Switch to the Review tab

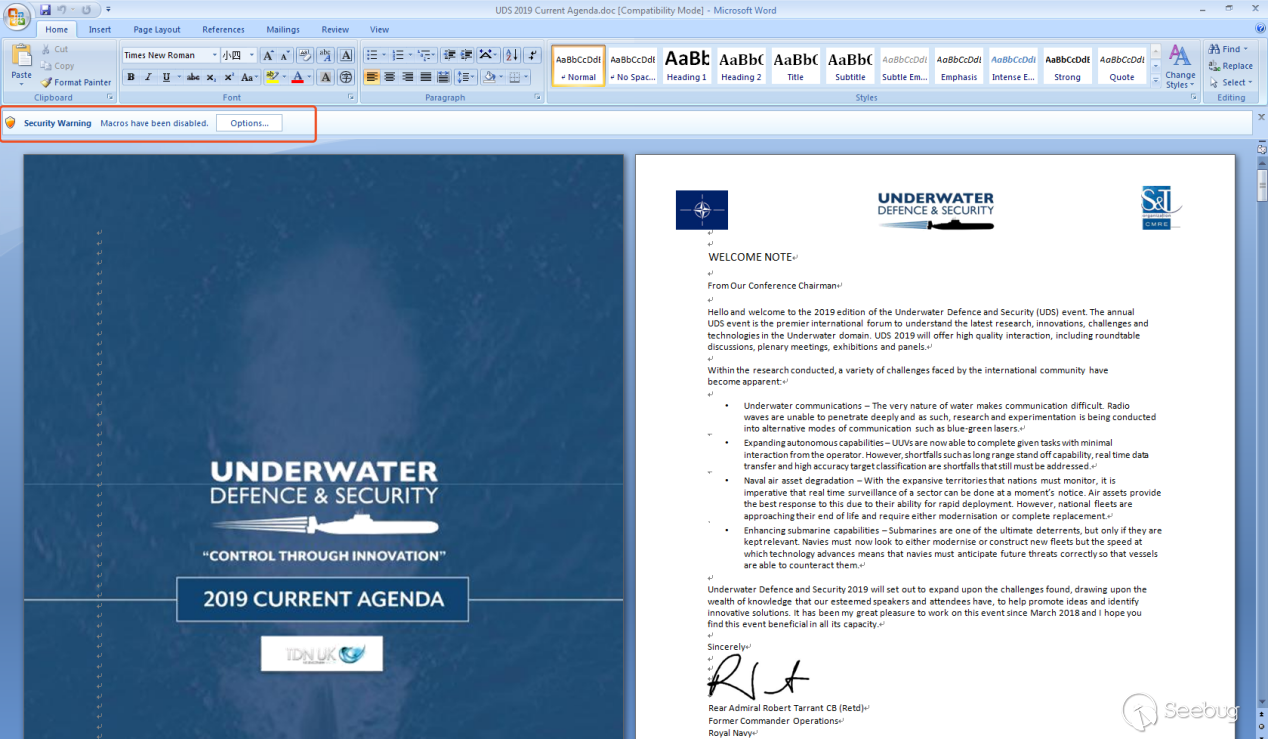(335, 29)
